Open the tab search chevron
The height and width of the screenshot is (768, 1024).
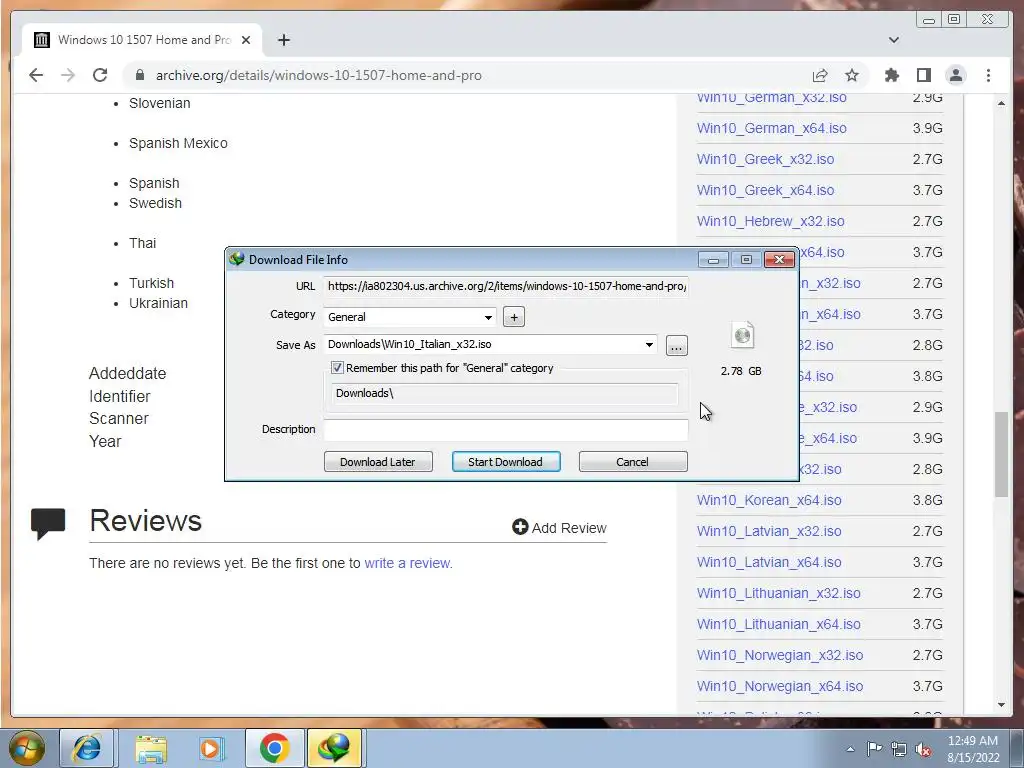[894, 40]
